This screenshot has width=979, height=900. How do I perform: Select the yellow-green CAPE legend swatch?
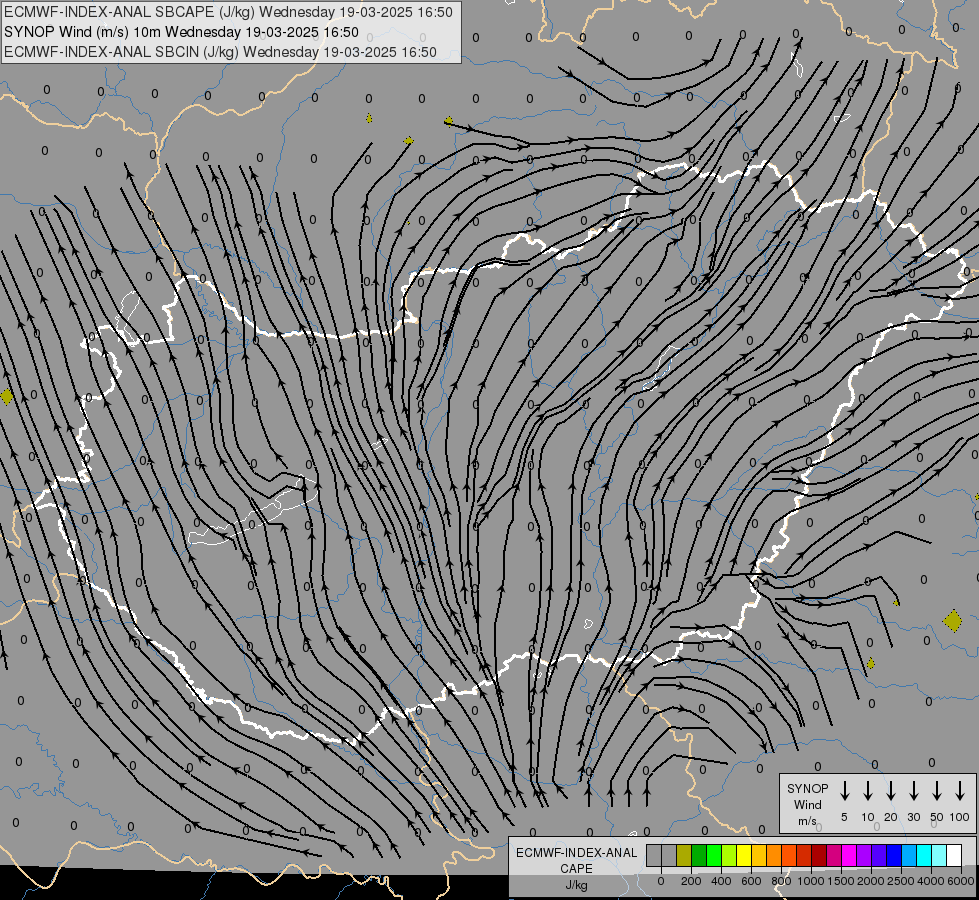729,856
